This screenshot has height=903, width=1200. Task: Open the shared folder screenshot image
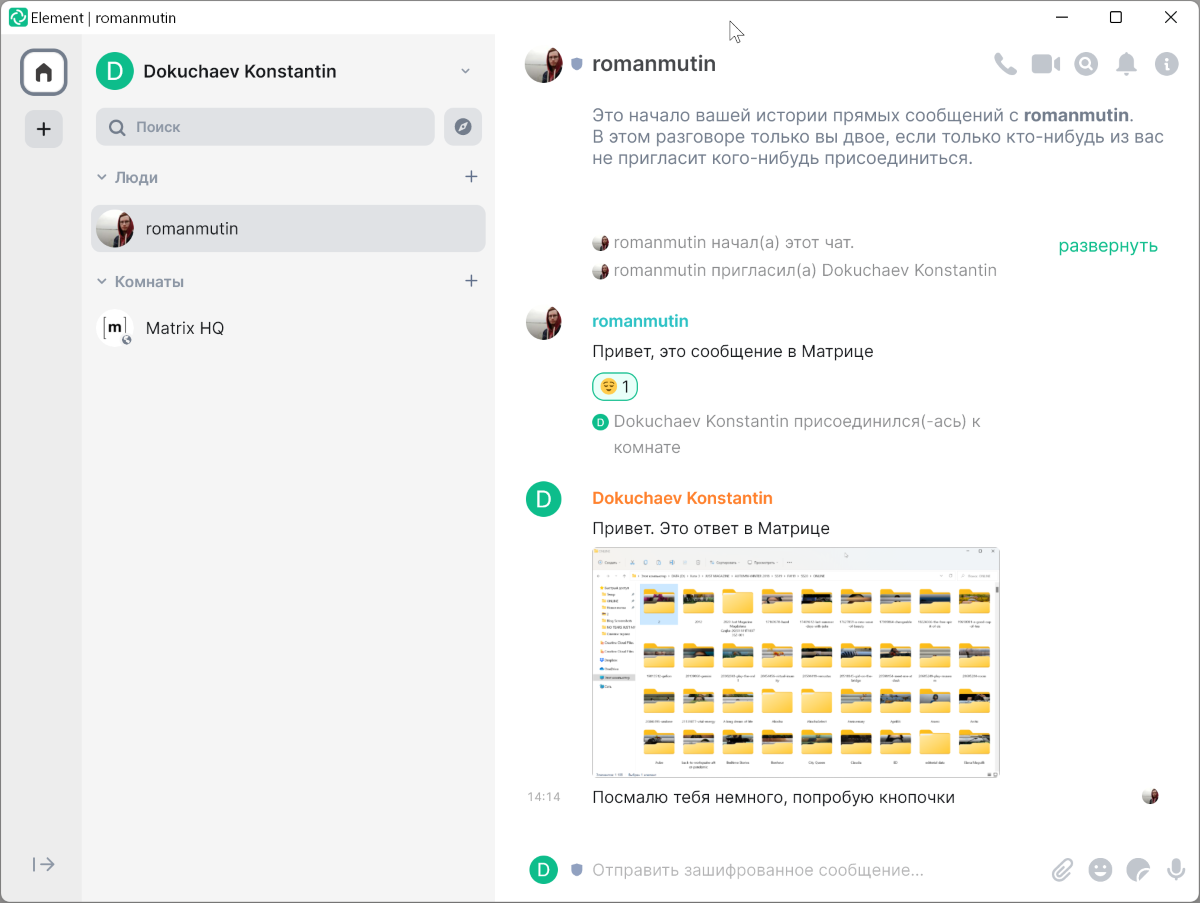(796, 662)
